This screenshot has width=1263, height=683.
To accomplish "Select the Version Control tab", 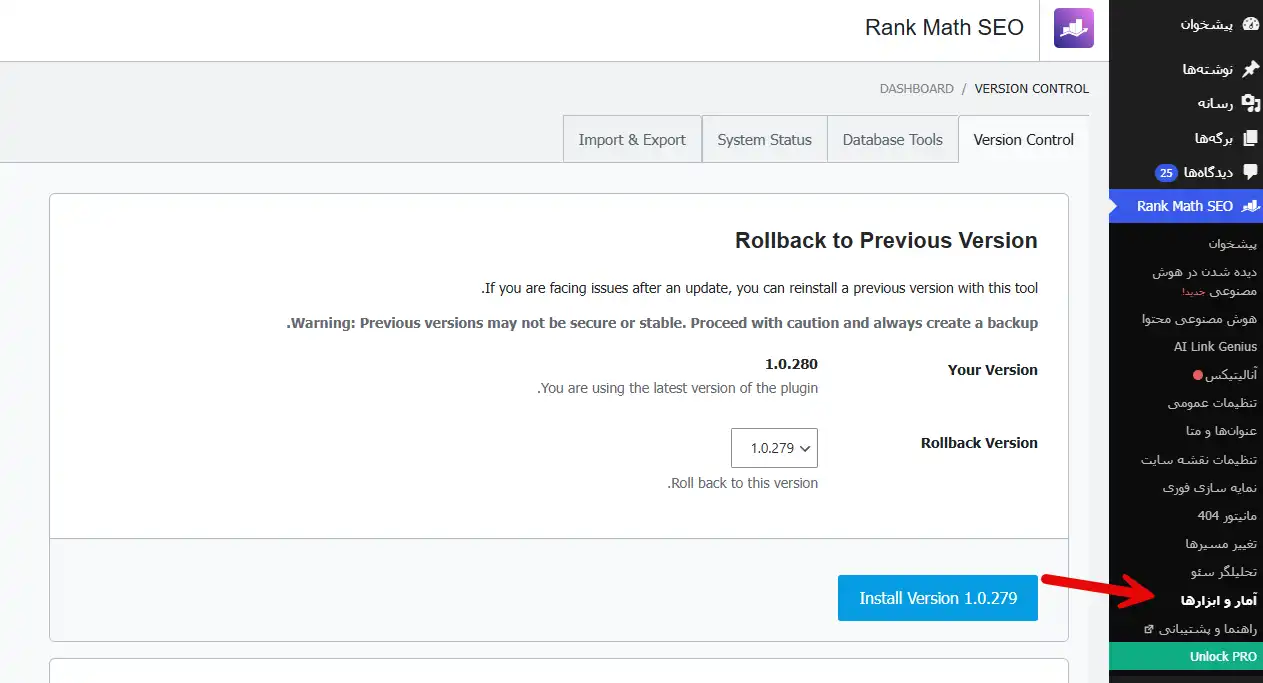I will (1023, 139).
